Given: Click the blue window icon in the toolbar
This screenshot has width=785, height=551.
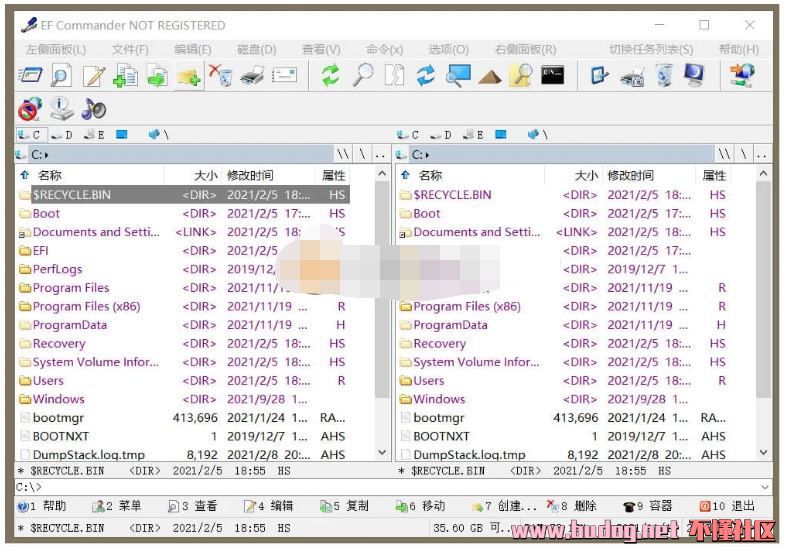Looking at the screenshot, I should tap(30, 75).
